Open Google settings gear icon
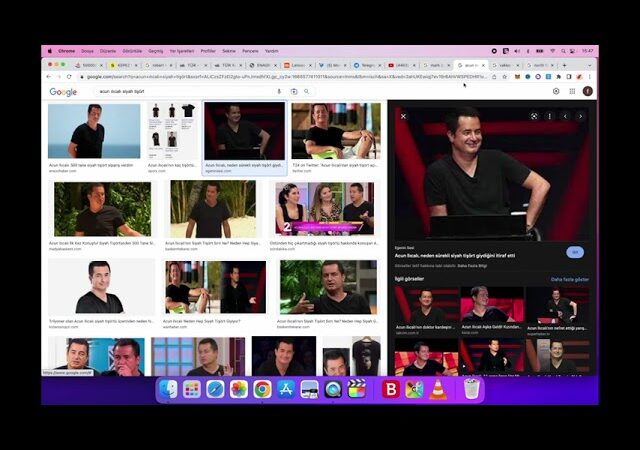 coord(556,91)
